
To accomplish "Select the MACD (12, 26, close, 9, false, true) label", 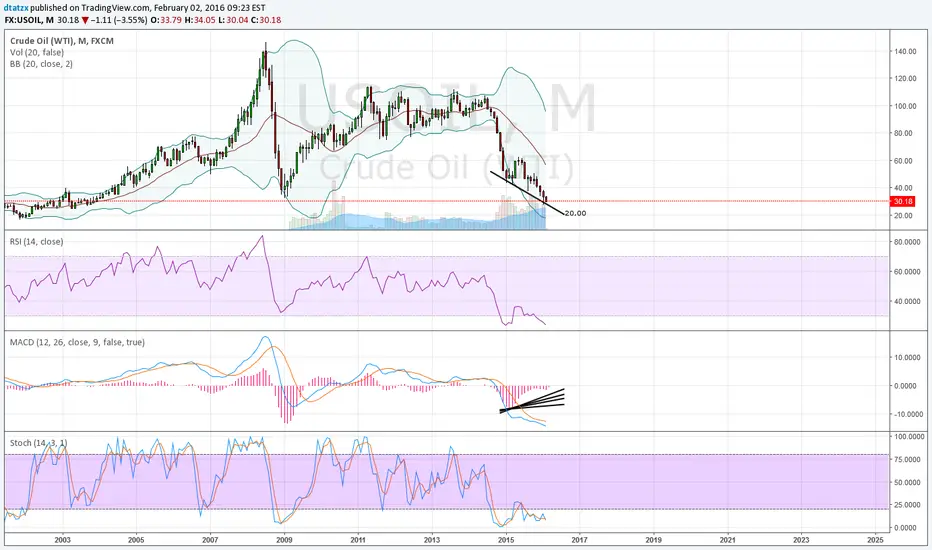I will 77,342.
